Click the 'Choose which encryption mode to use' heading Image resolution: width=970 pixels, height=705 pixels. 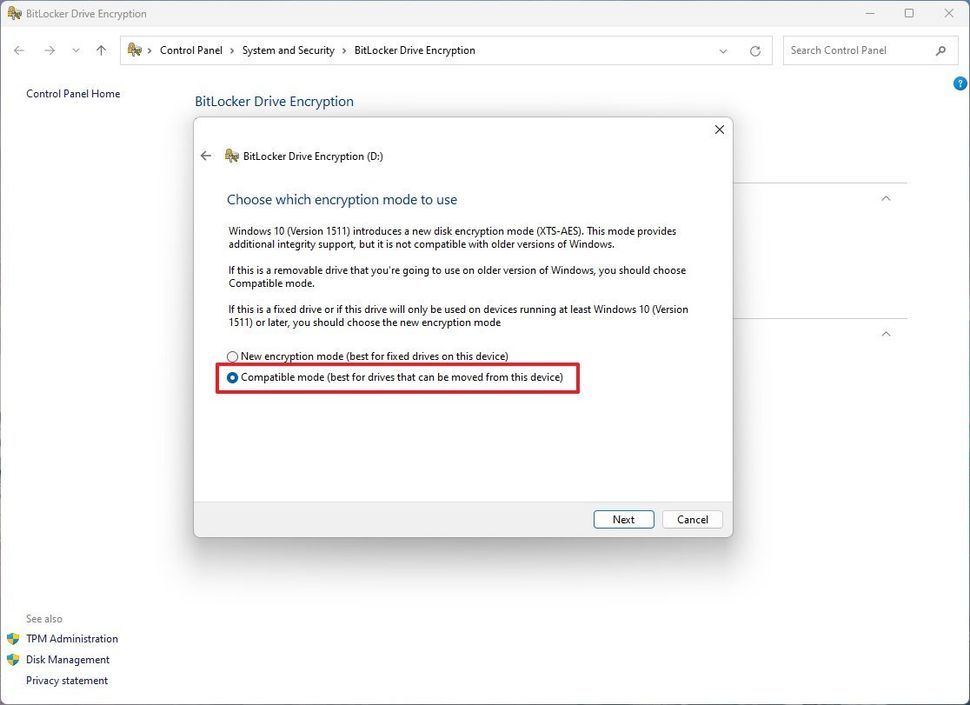point(342,200)
